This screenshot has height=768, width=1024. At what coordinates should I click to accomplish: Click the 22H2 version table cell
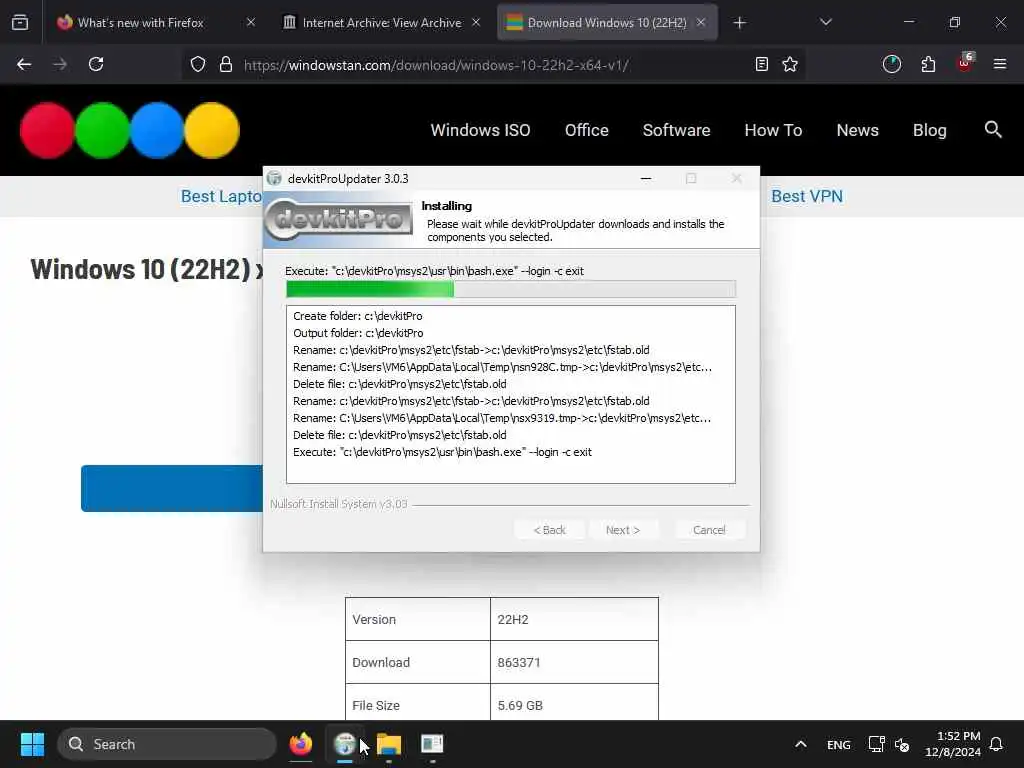(574, 619)
